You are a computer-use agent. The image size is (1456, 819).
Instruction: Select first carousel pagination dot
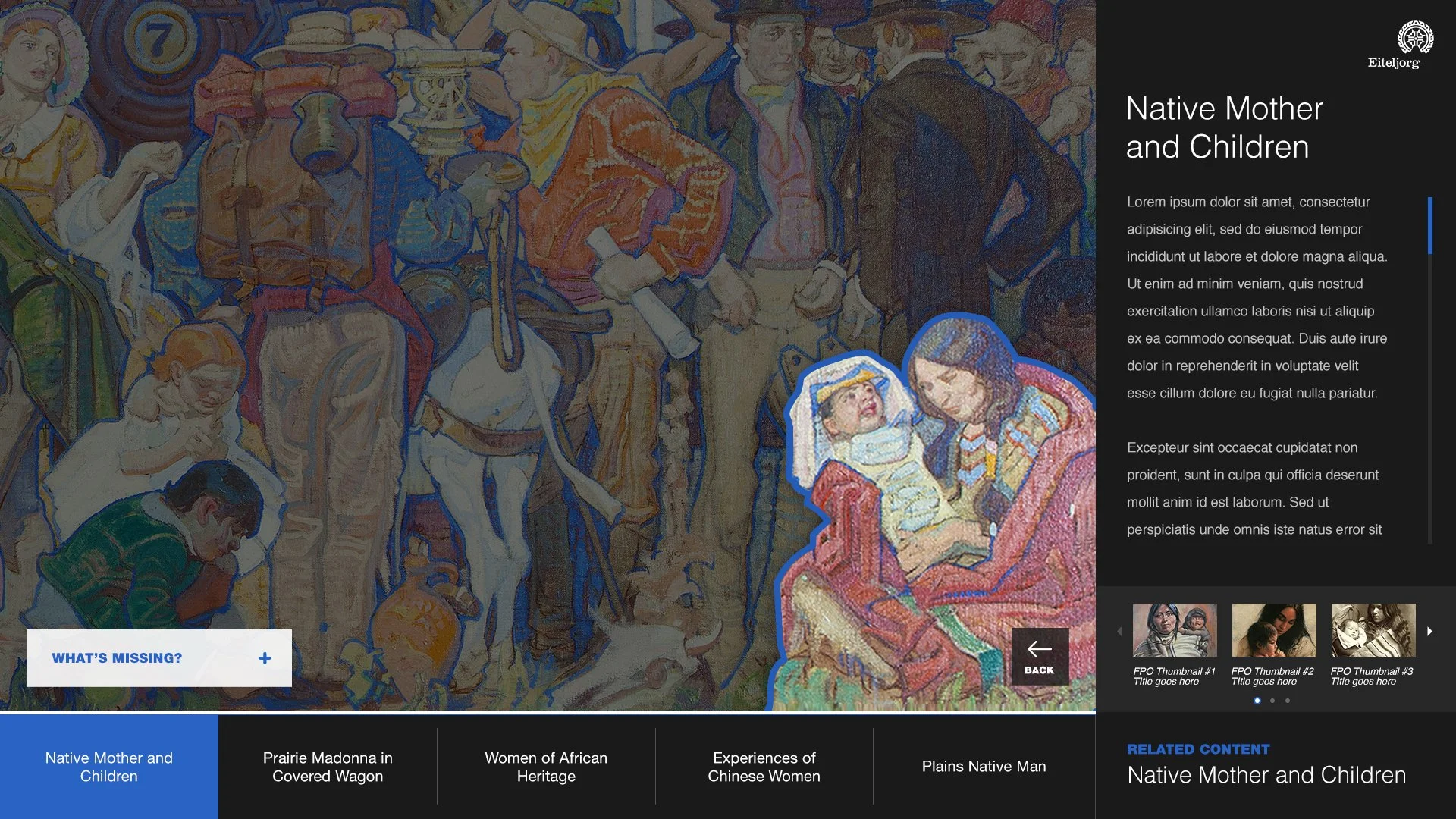[1257, 701]
